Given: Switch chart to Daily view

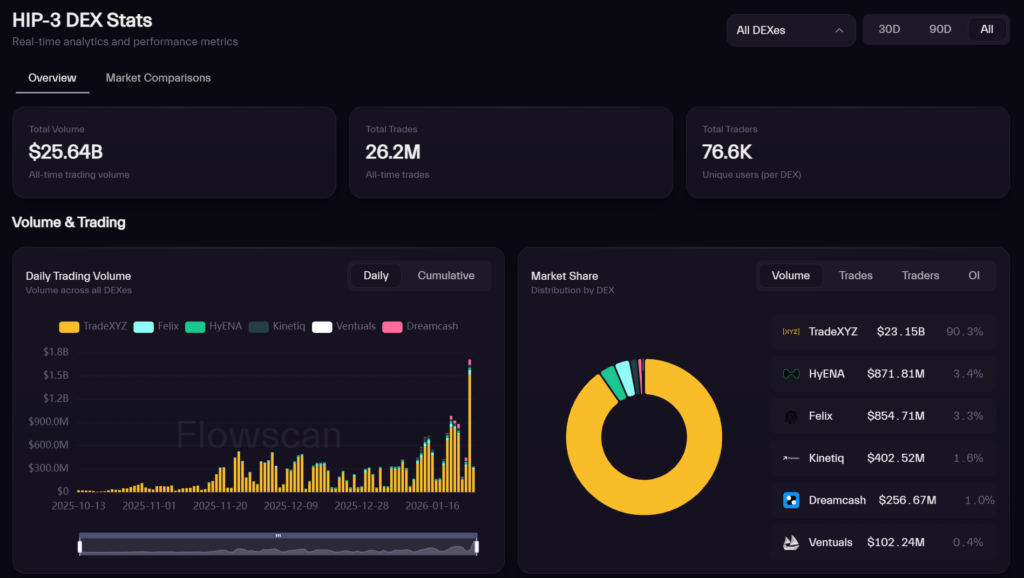Looking at the screenshot, I should pyautogui.click(x=376, y=276).
